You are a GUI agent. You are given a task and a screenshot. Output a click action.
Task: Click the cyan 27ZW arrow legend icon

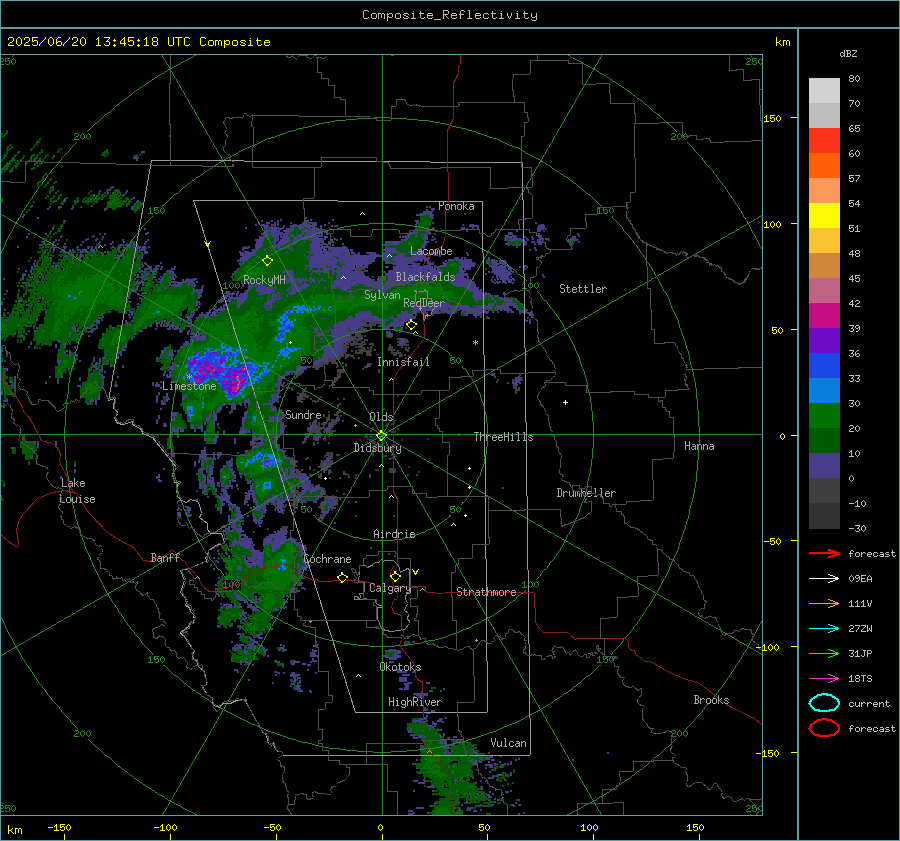[x=824, y=628]
